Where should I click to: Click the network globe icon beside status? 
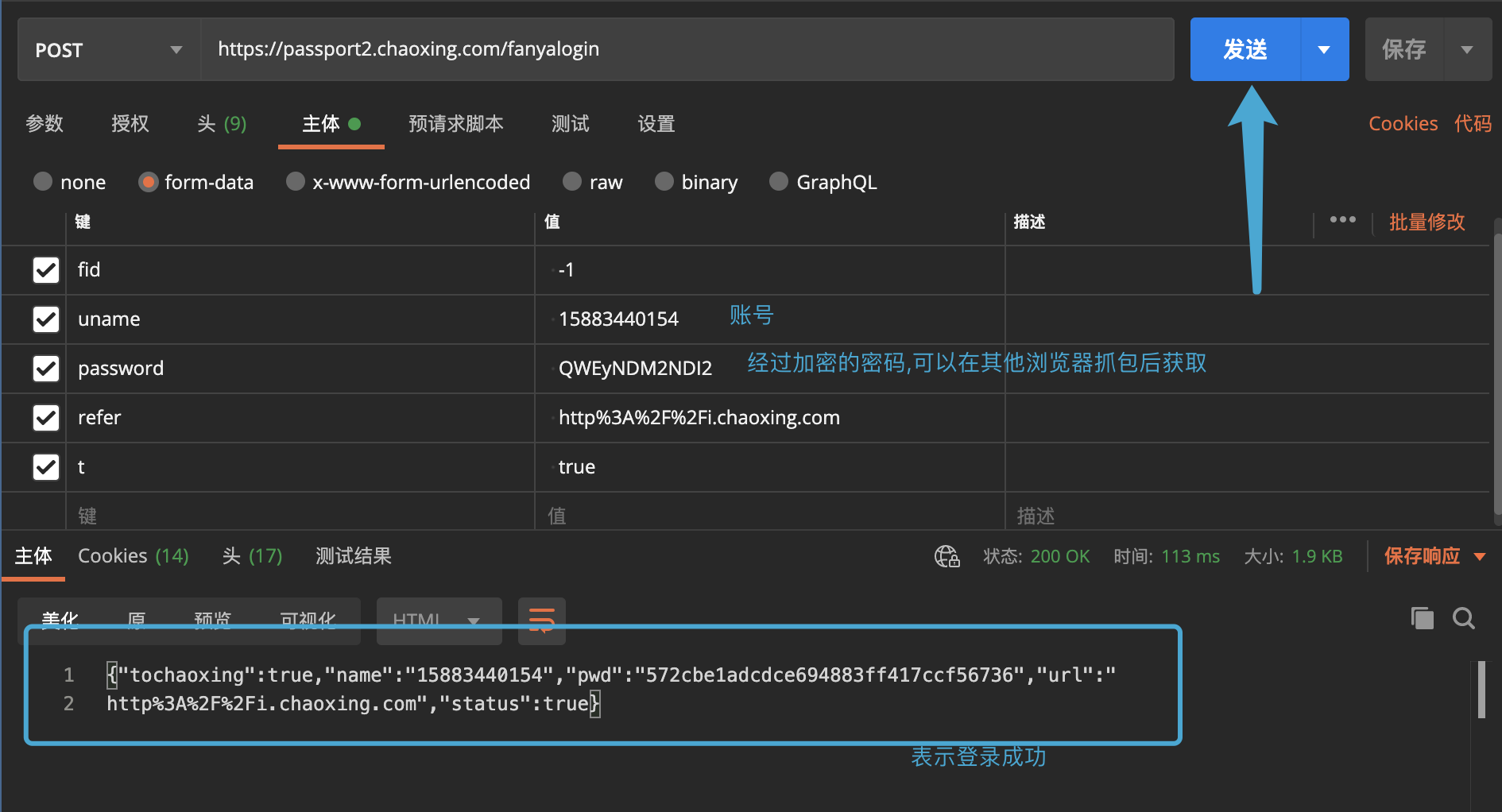click(x=946, y=556)
